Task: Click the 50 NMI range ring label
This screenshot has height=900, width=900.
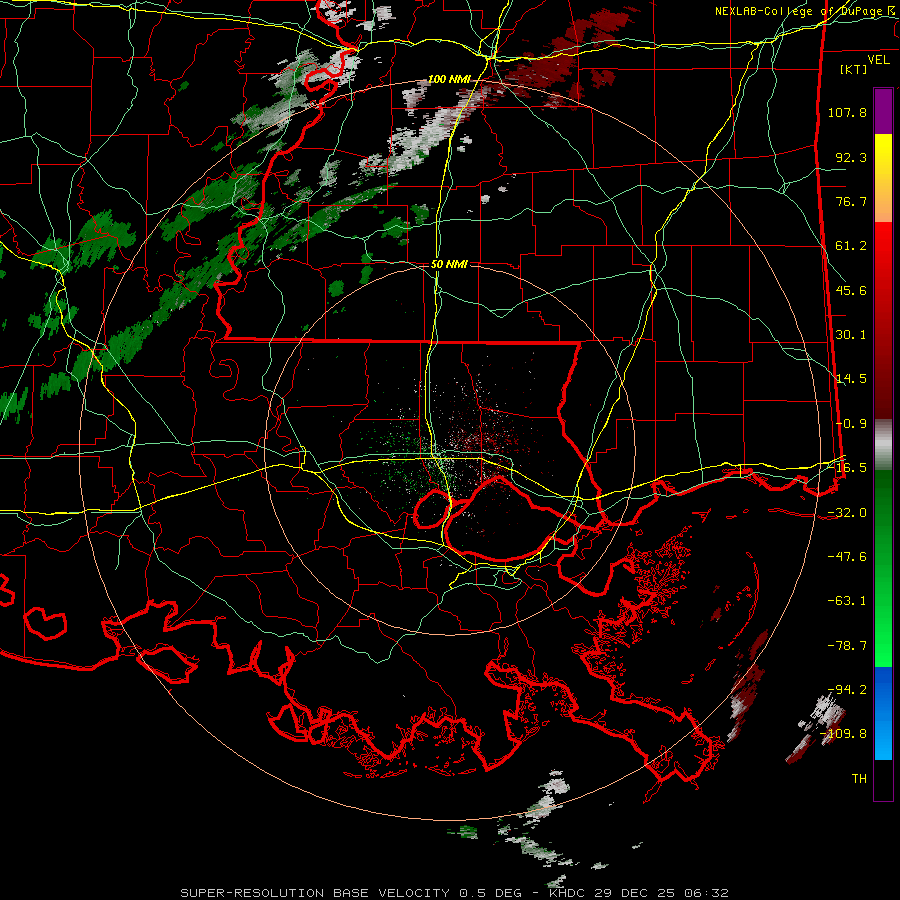Action: point(449,264)
